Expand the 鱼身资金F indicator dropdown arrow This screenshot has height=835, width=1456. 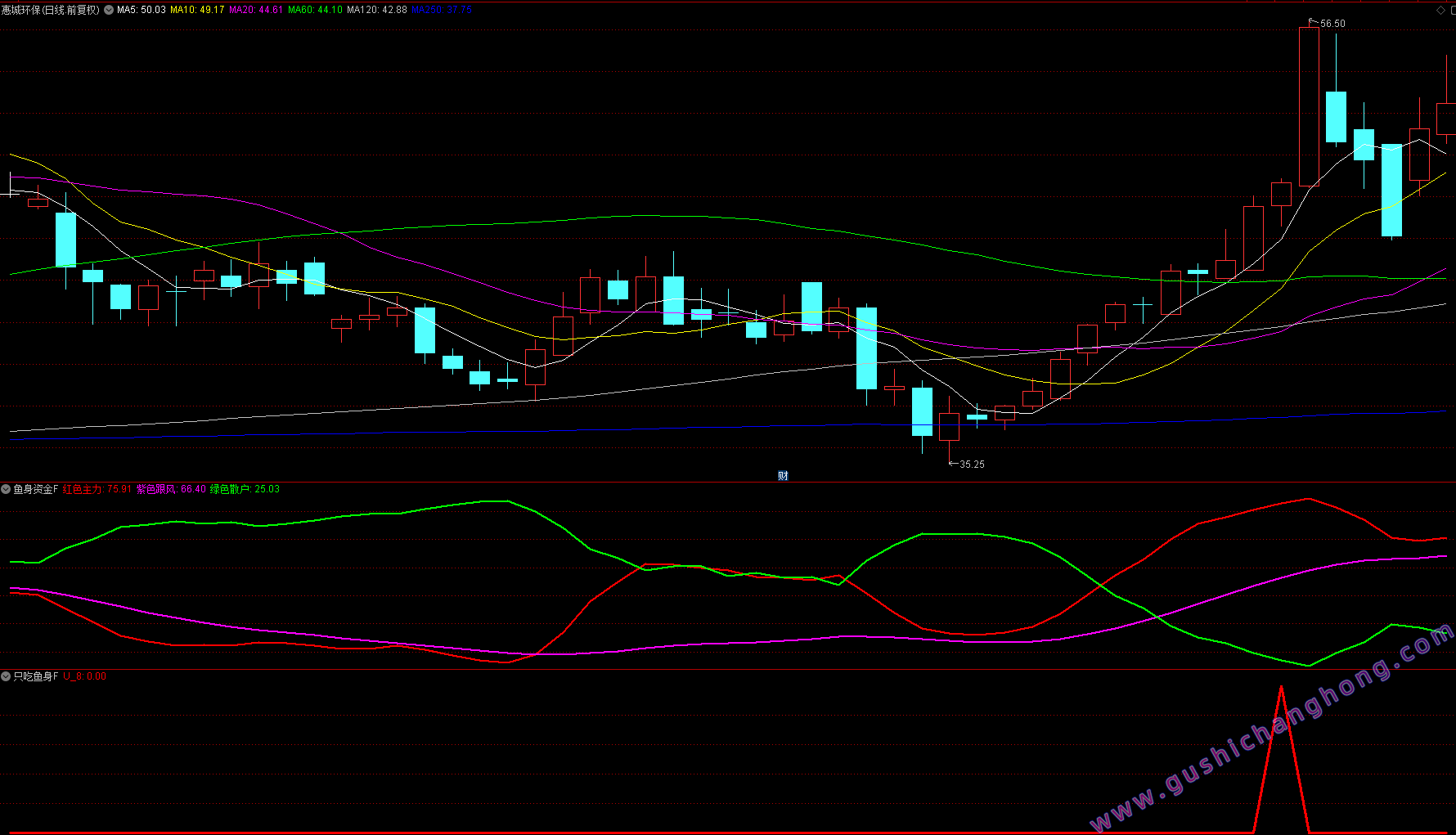(6, 489)
